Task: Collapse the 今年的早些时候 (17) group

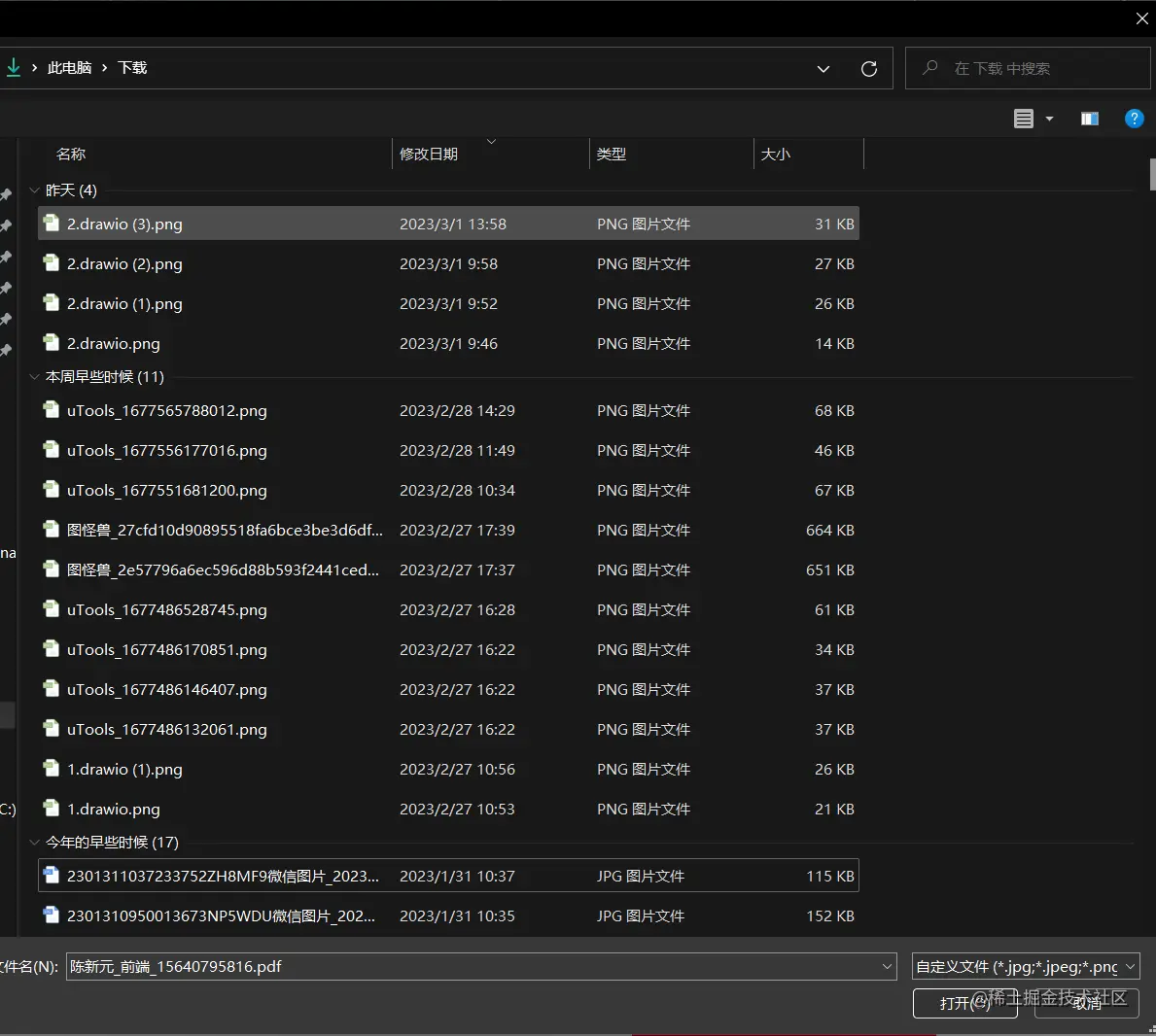Action: coord(34,843)
